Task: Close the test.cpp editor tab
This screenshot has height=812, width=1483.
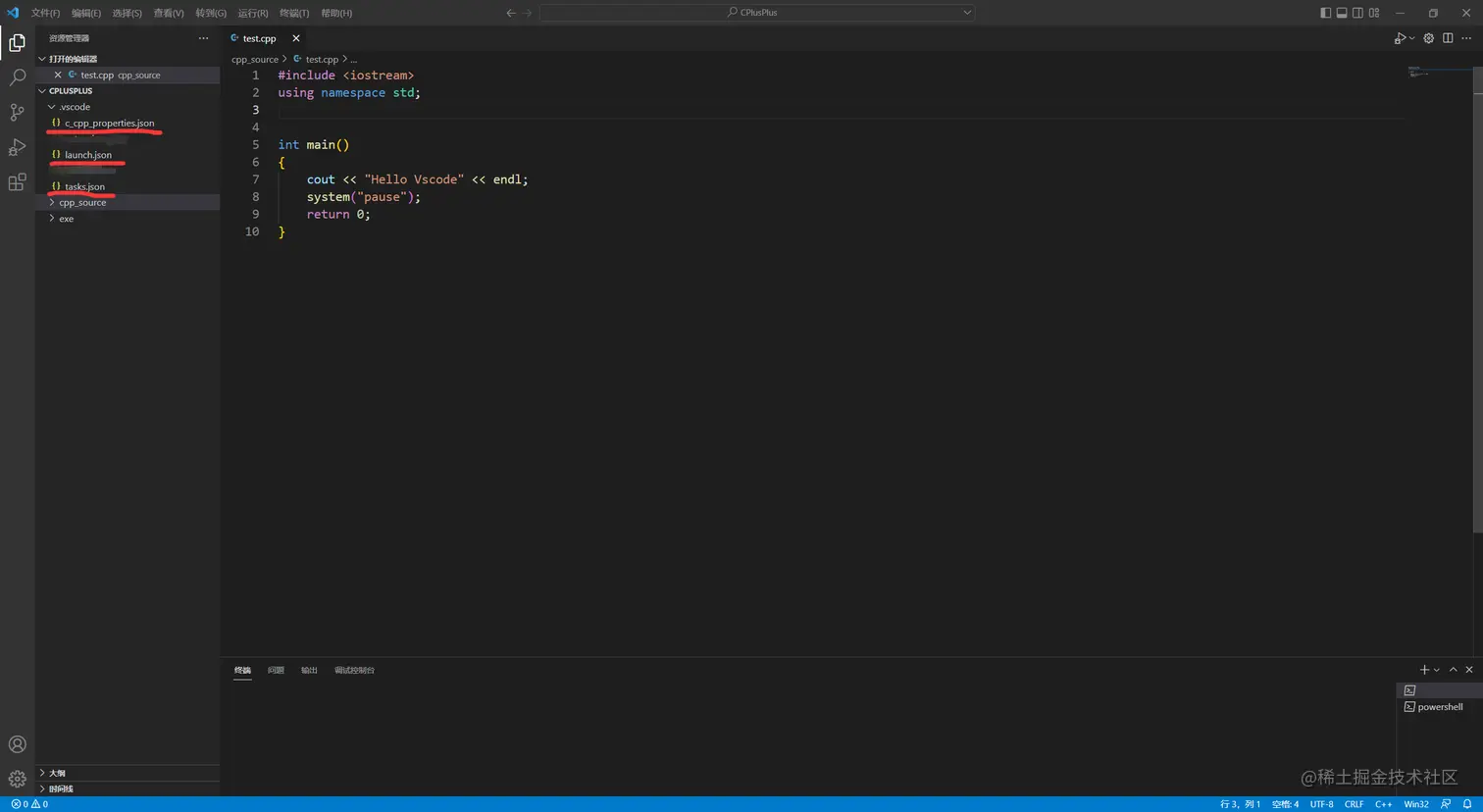Action: [x=296, y=38]
